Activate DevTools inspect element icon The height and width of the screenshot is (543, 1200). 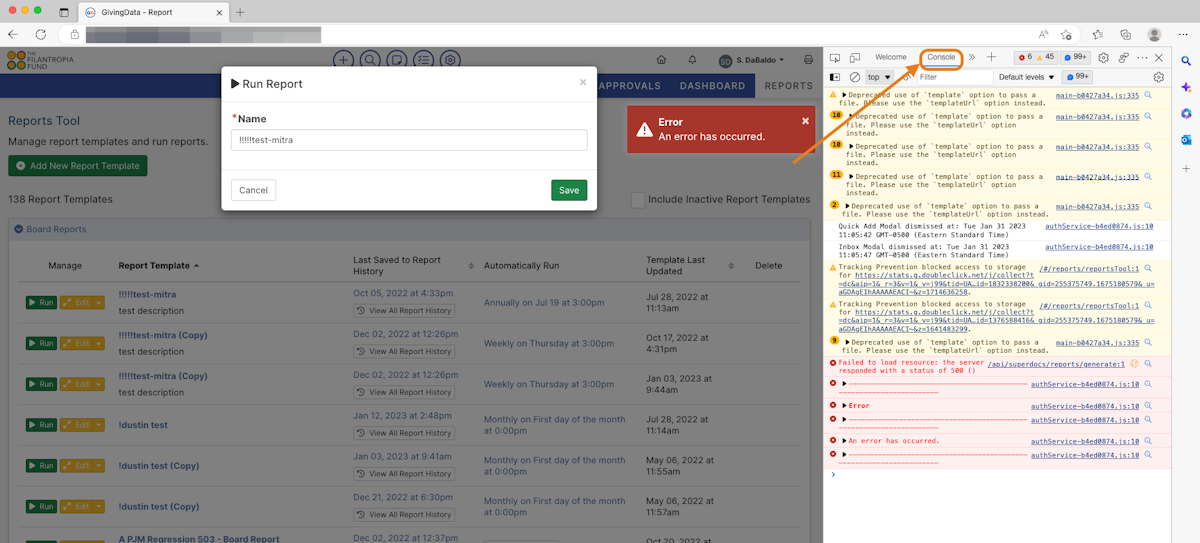tap(835, 58)
